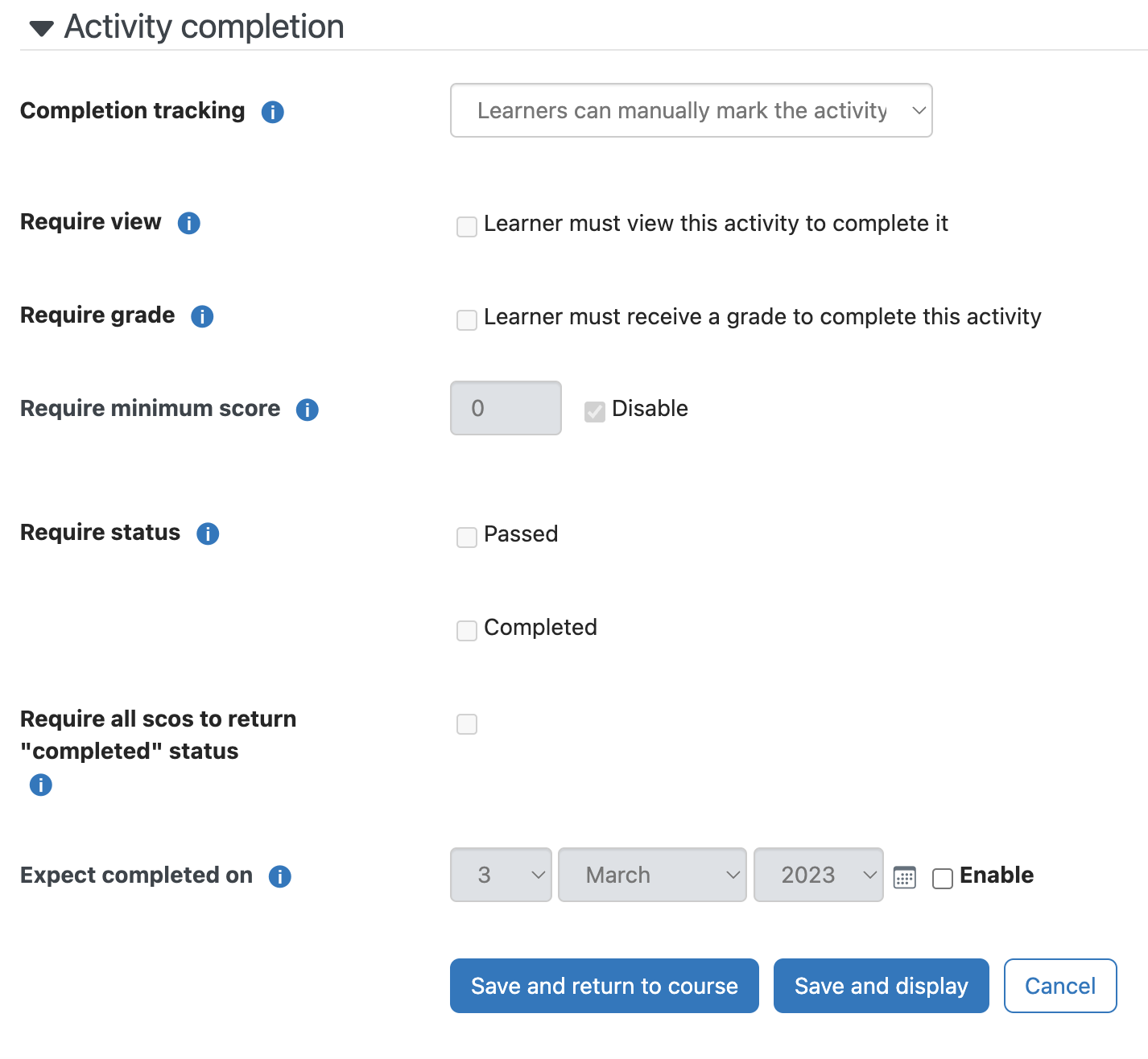Check Learner must view this activity
Viewport: 1148px width, 1059px height.
tap(467, 227)
